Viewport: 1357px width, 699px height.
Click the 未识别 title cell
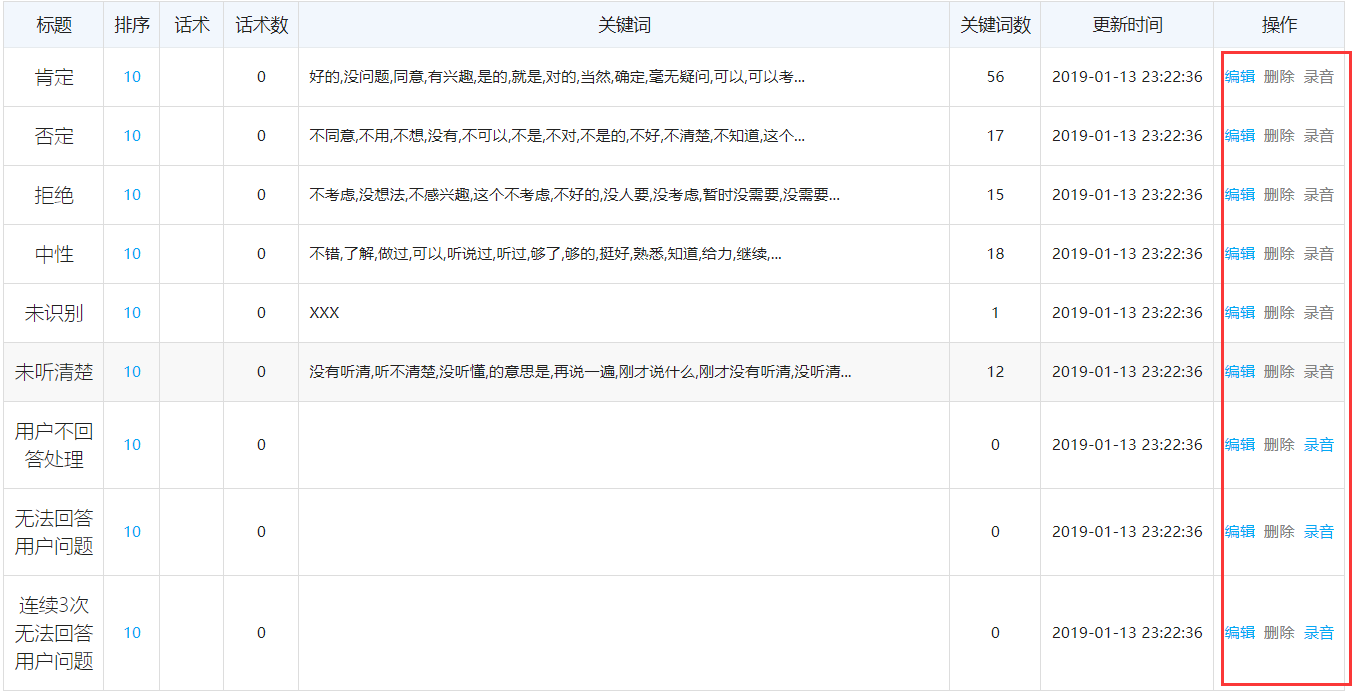point(54,313)
